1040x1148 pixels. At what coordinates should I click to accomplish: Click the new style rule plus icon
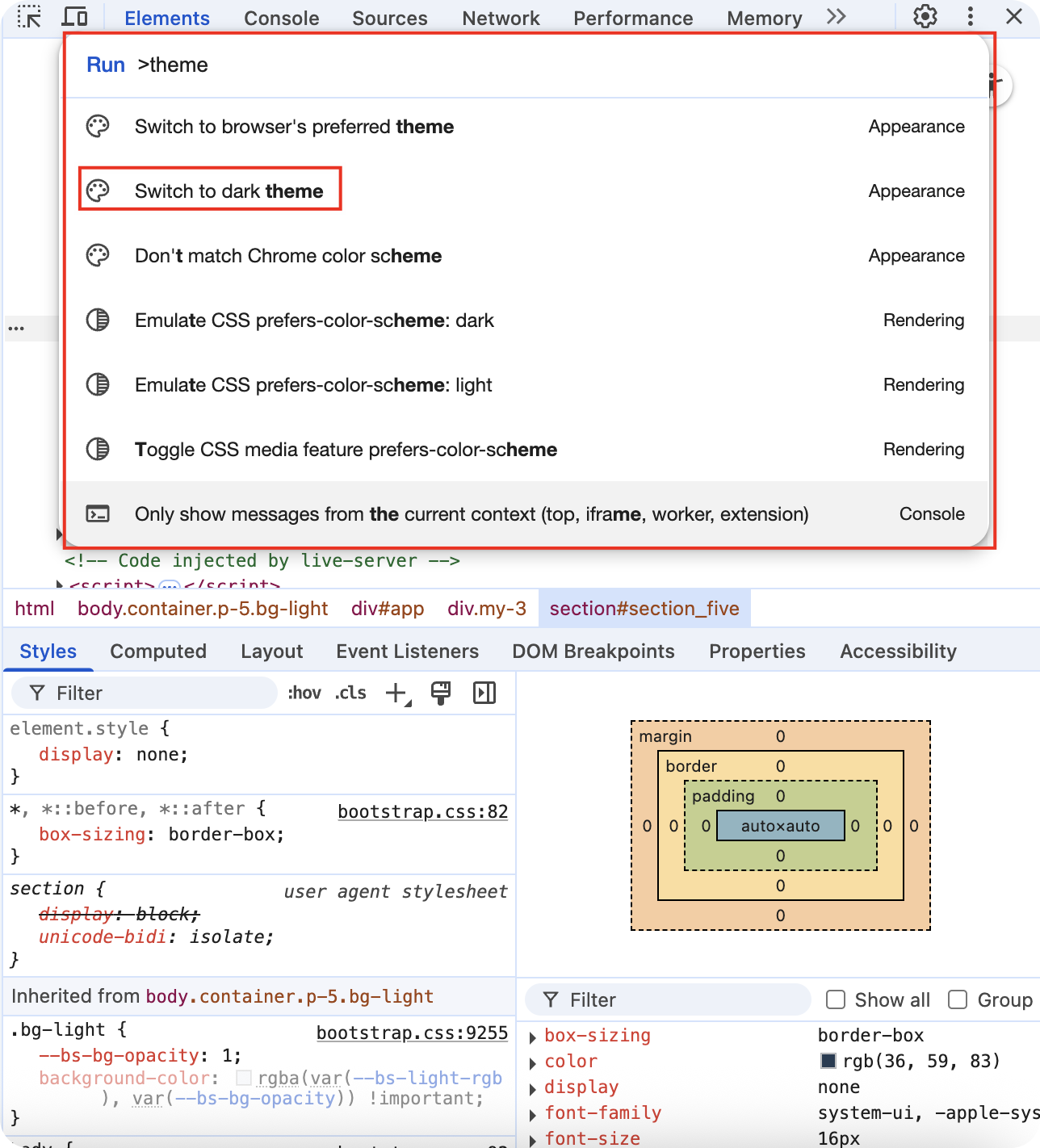(x=395, y=693)
